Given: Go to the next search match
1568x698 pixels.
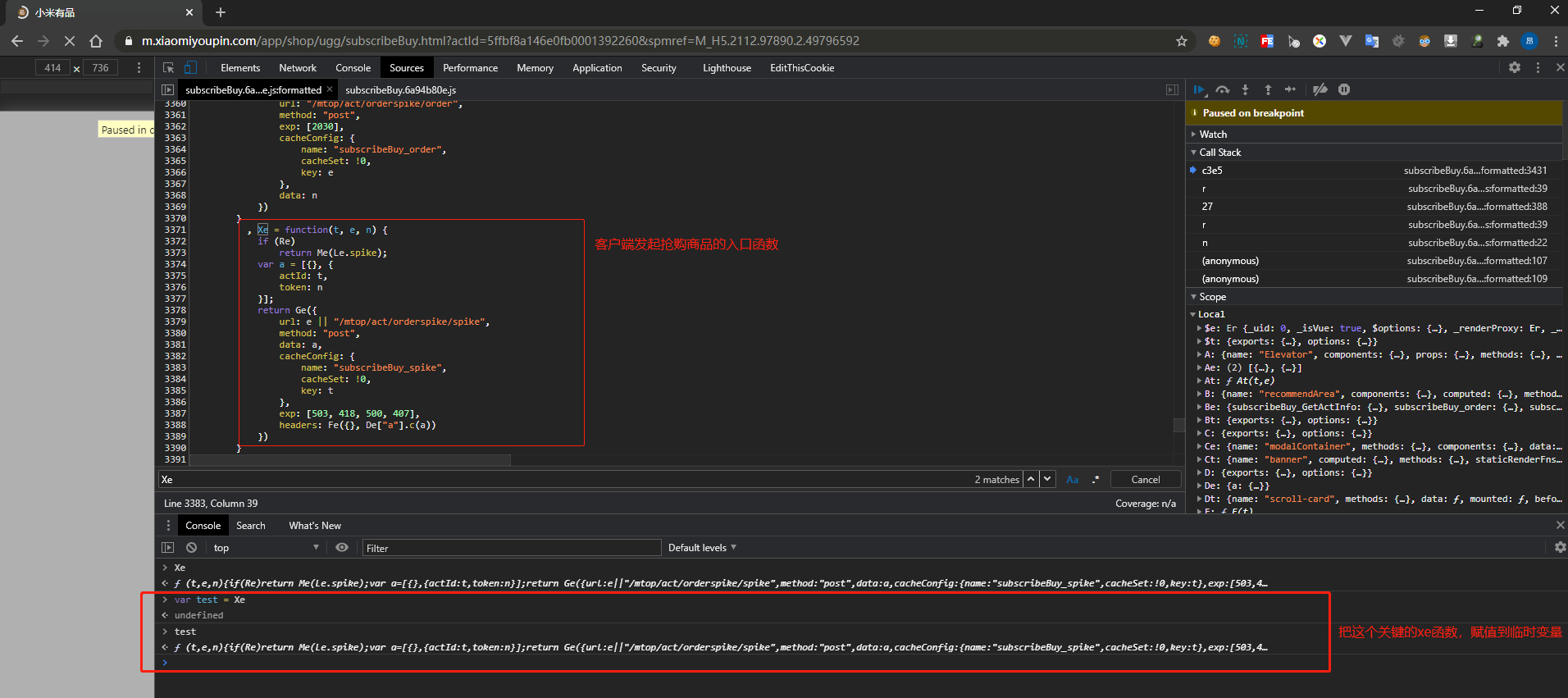Looking at the screenshot, I should (x=1047, y=479).
